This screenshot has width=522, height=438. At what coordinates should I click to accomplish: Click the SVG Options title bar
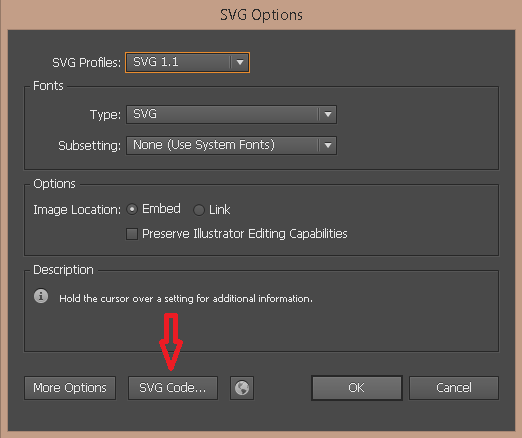pos(261,15)
